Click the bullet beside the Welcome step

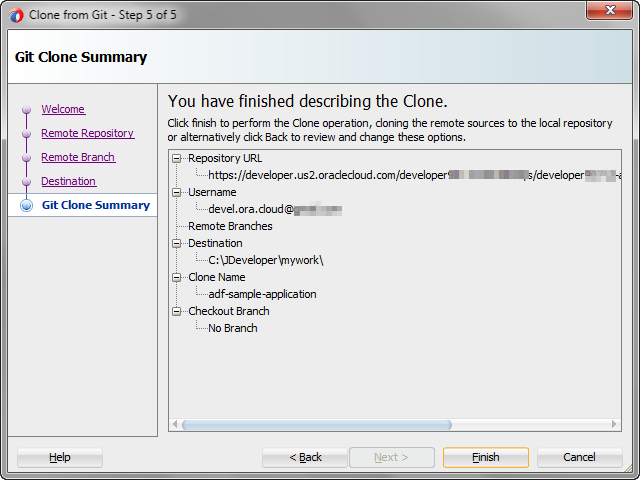26,110
